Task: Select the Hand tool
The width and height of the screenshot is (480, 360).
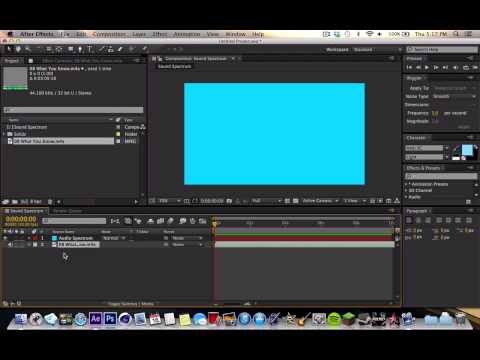Action: click(18, 49)
